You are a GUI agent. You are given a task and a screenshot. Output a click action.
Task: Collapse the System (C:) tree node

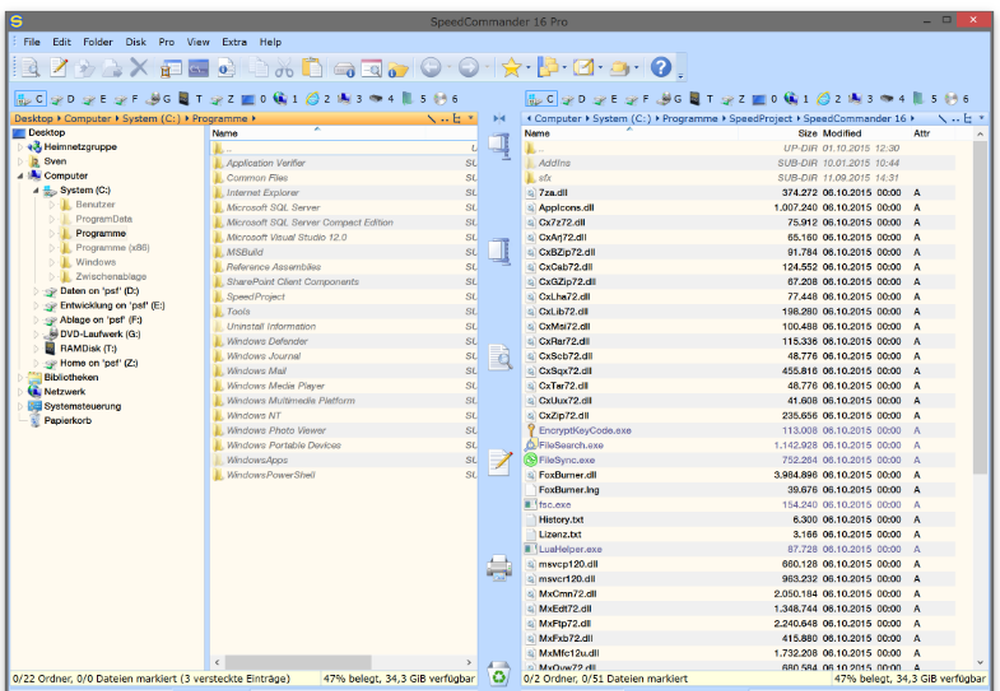click(36, 191)
